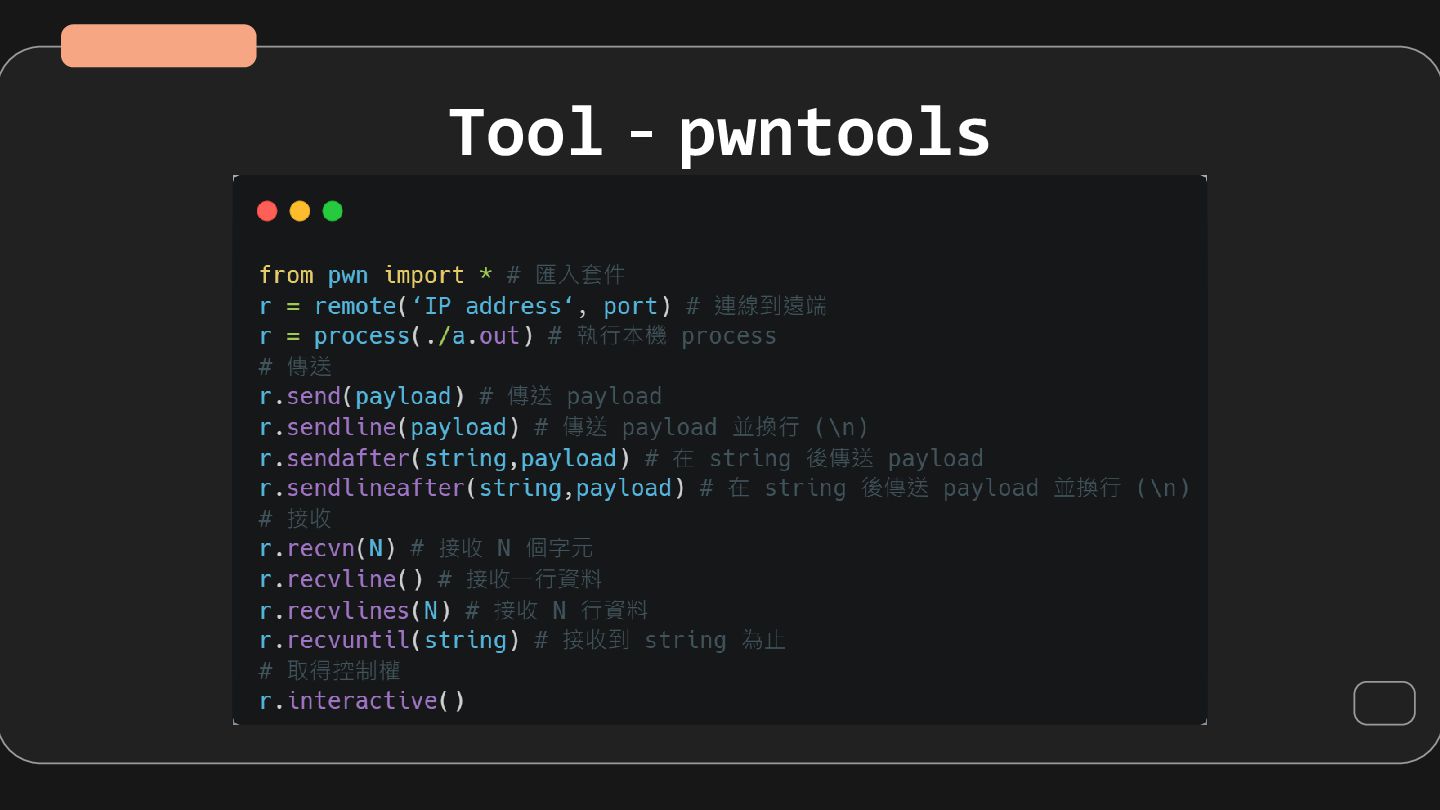Viewport: 1440px width, 810px height.
Task: Select the 'from pwn import *' line
Action: 442,275
